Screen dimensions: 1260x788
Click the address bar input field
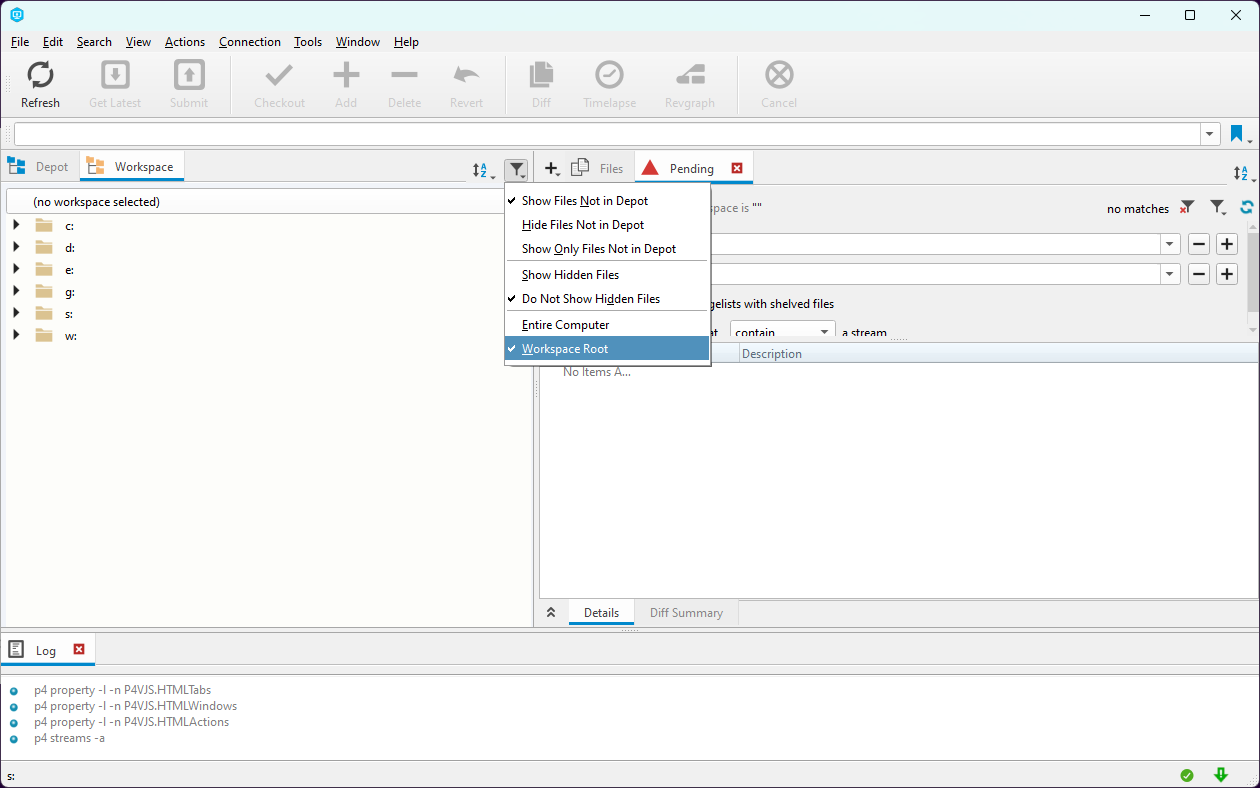pos(607,134)
